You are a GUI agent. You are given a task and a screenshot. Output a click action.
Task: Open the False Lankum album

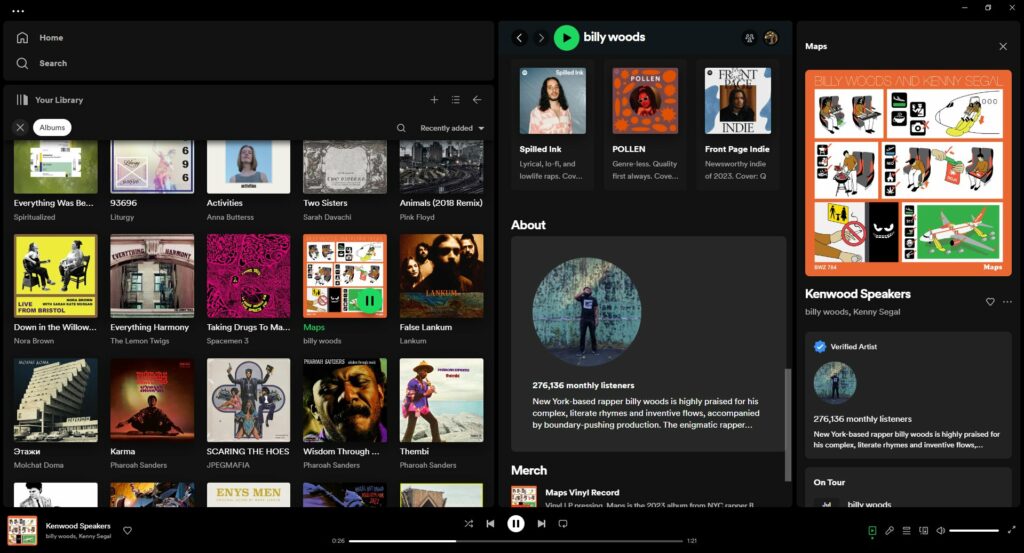[x=441, y=276]
